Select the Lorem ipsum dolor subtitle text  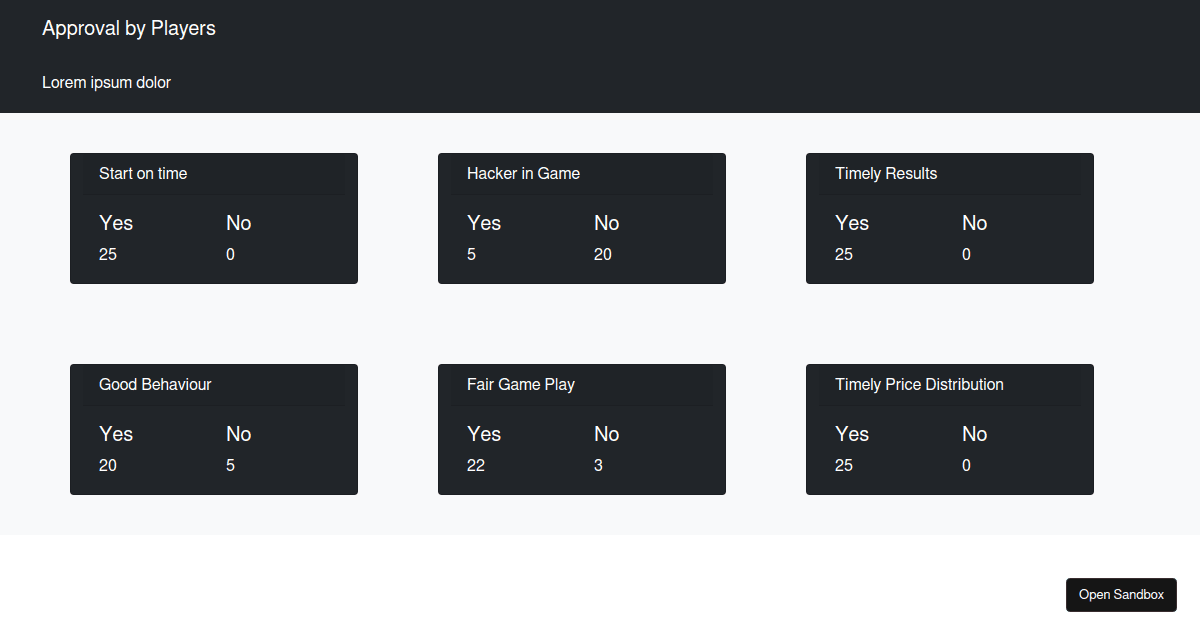(106, 82)
